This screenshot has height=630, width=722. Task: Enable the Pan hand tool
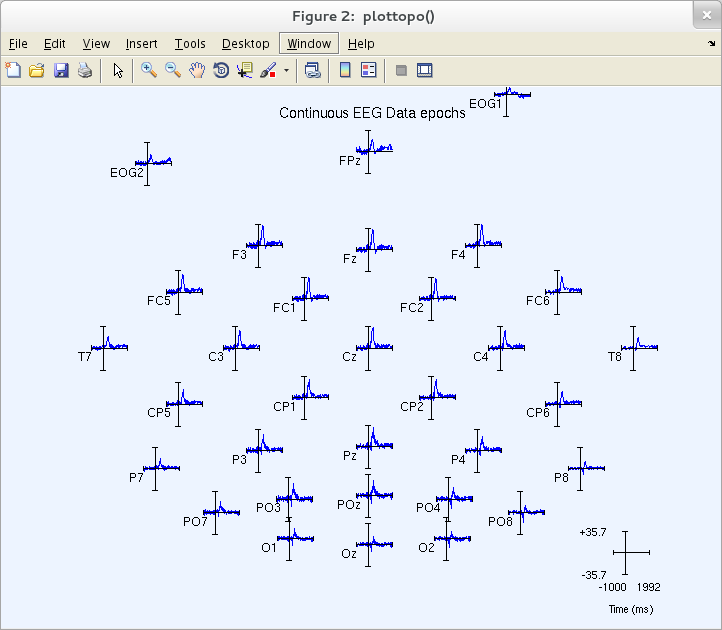pyautogui.click(x=197, y=70)
